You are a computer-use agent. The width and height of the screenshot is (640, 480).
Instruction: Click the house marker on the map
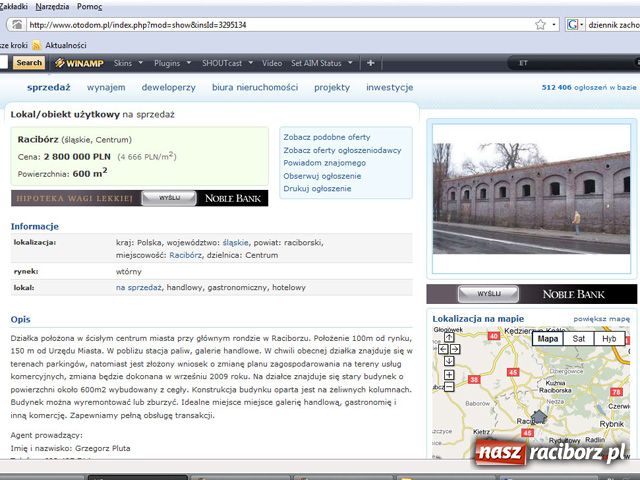[x=539, y=416]
